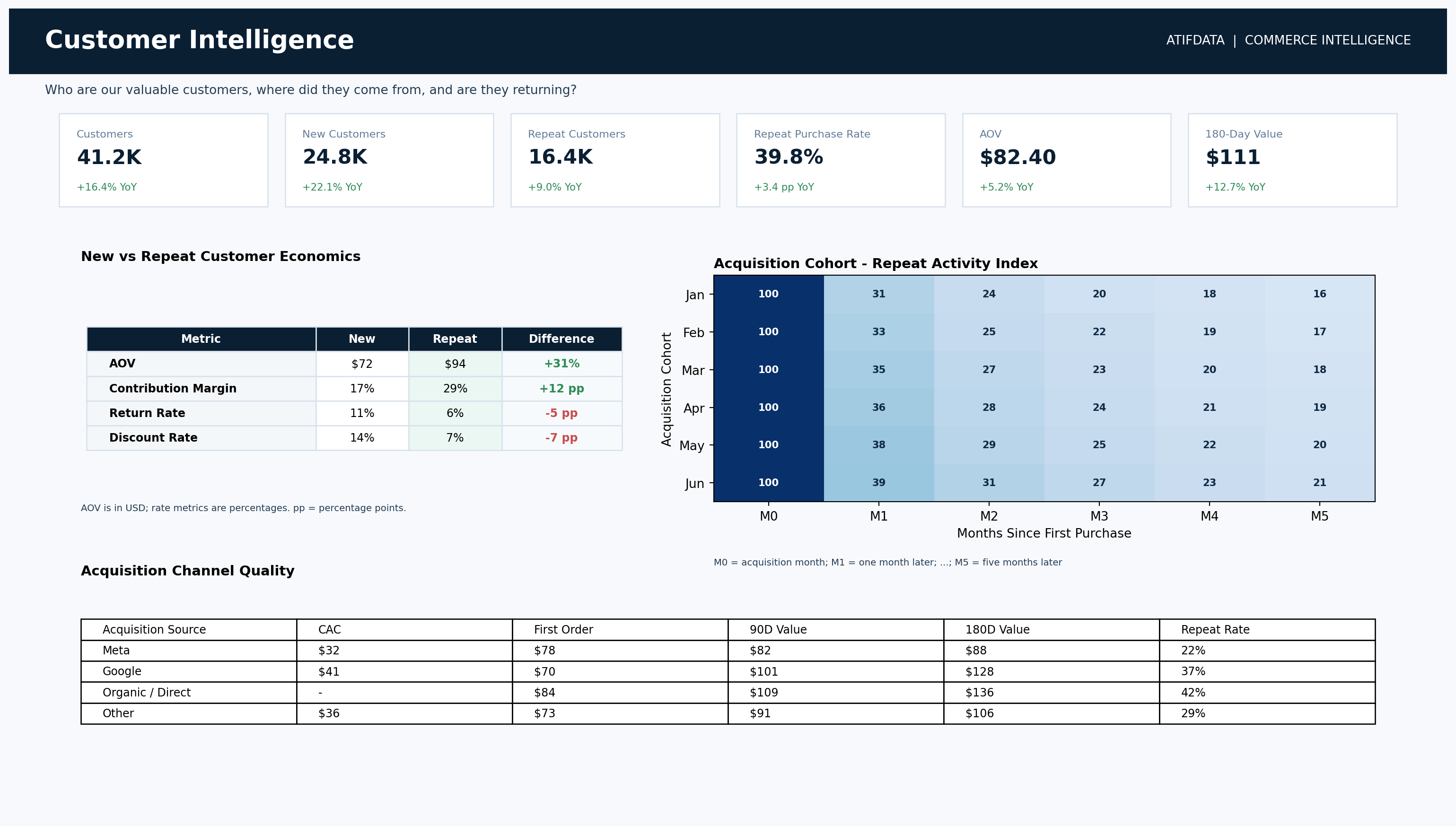The width and height of the screenshot is (1456, 826).
Task: Click the 22% Meta repeat rate cell
Action: pyautogui.click(x=1267, y=651)
